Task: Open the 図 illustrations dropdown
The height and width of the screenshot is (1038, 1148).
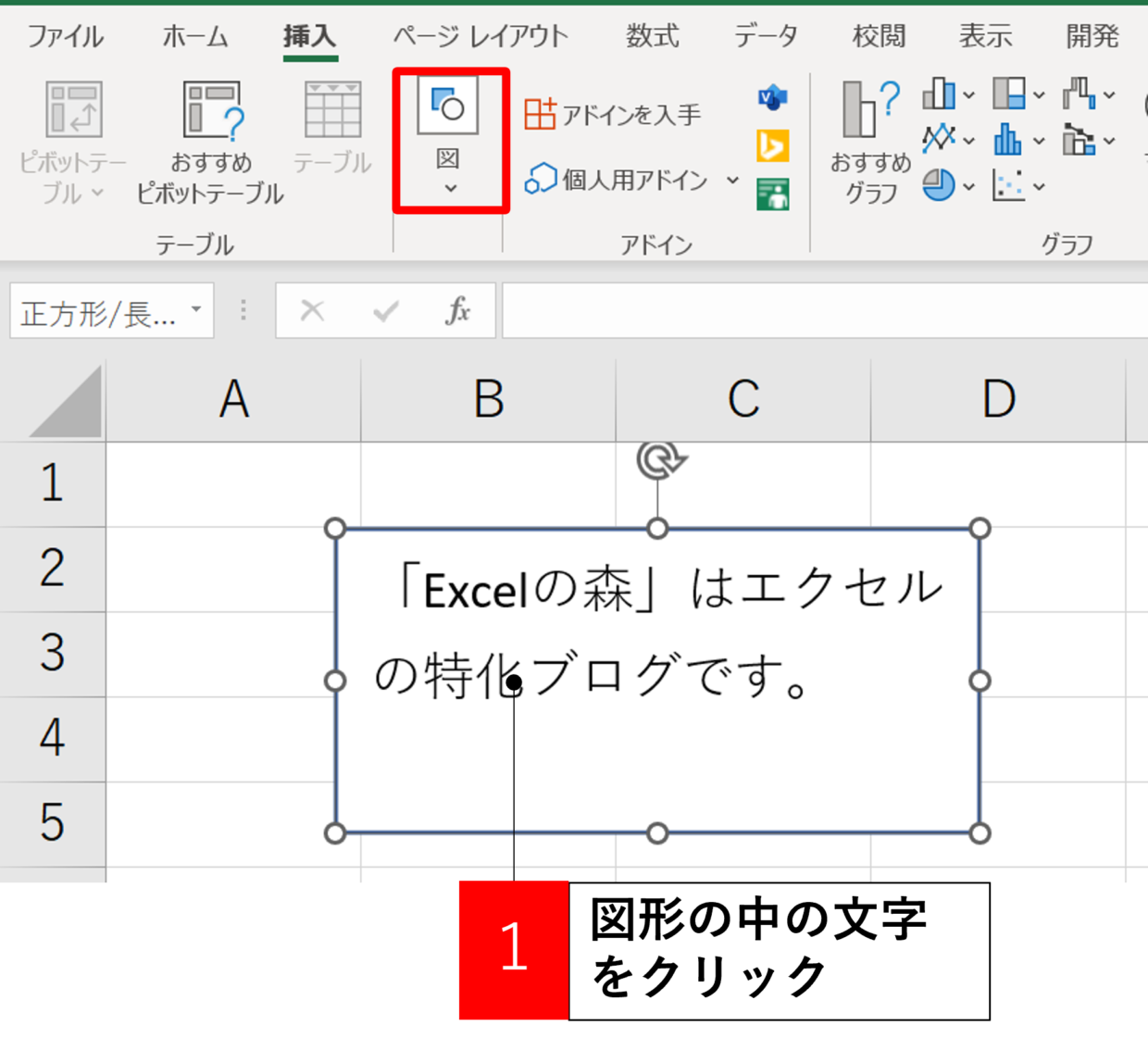Action: pos(449,139)
